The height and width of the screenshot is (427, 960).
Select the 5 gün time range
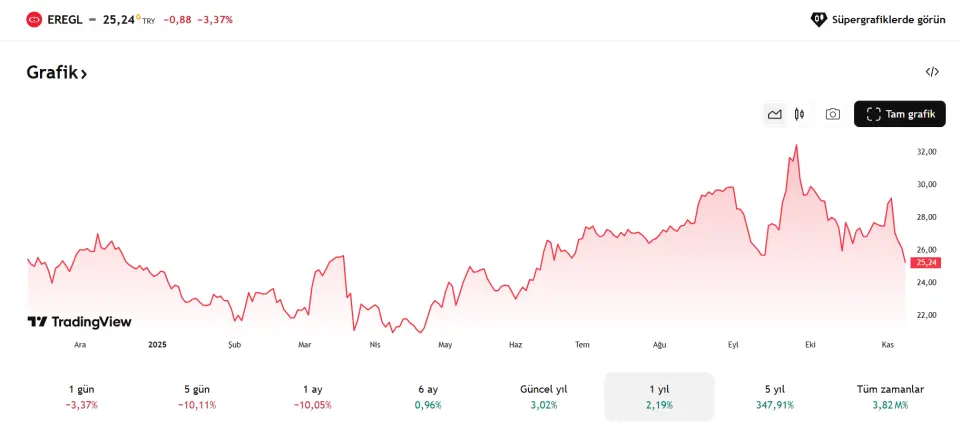click(198, 397)
